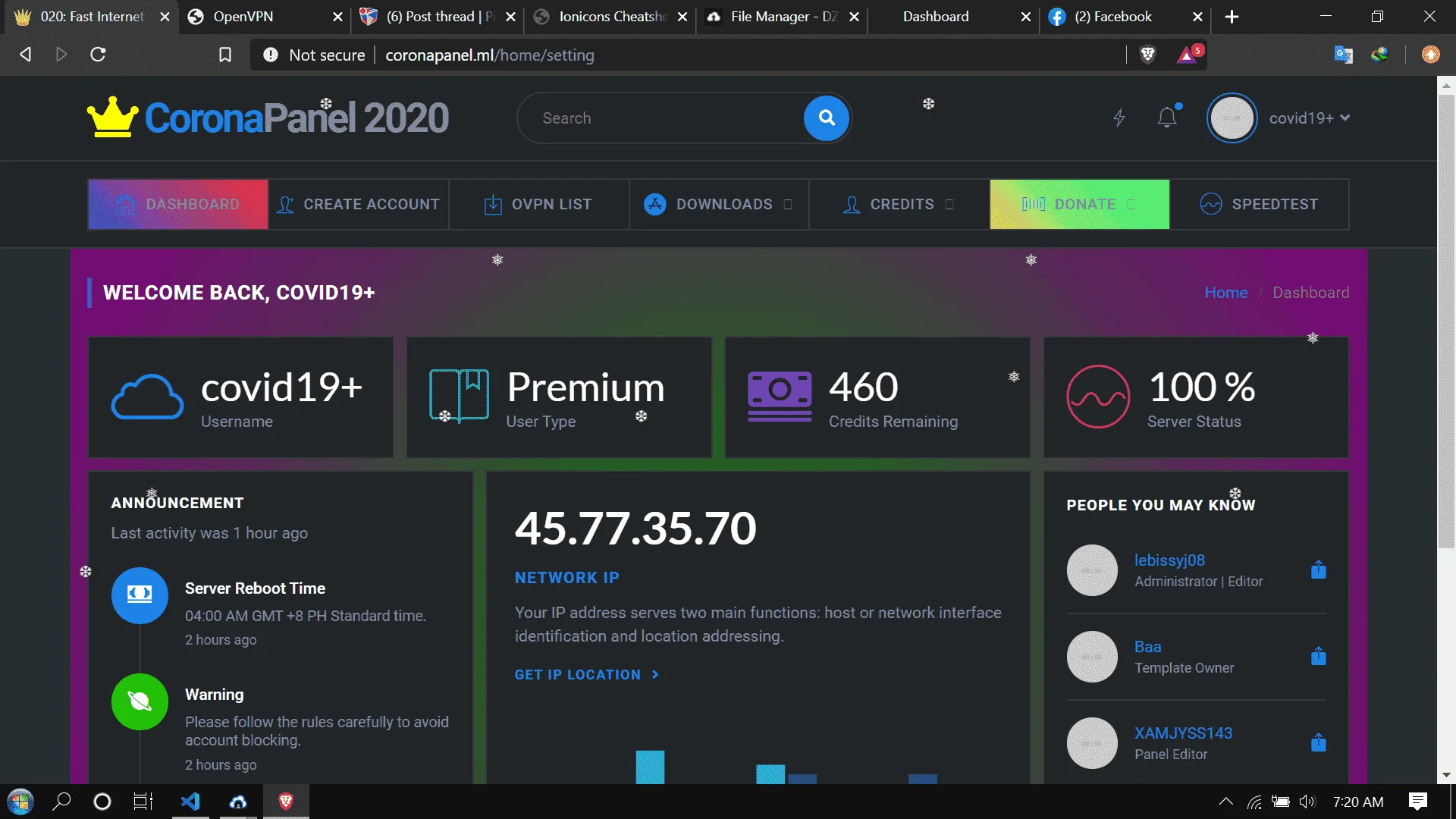Click share icon next to XAMJYSS143
This screenshot has width=1456, height=819.
point(1319,742)
